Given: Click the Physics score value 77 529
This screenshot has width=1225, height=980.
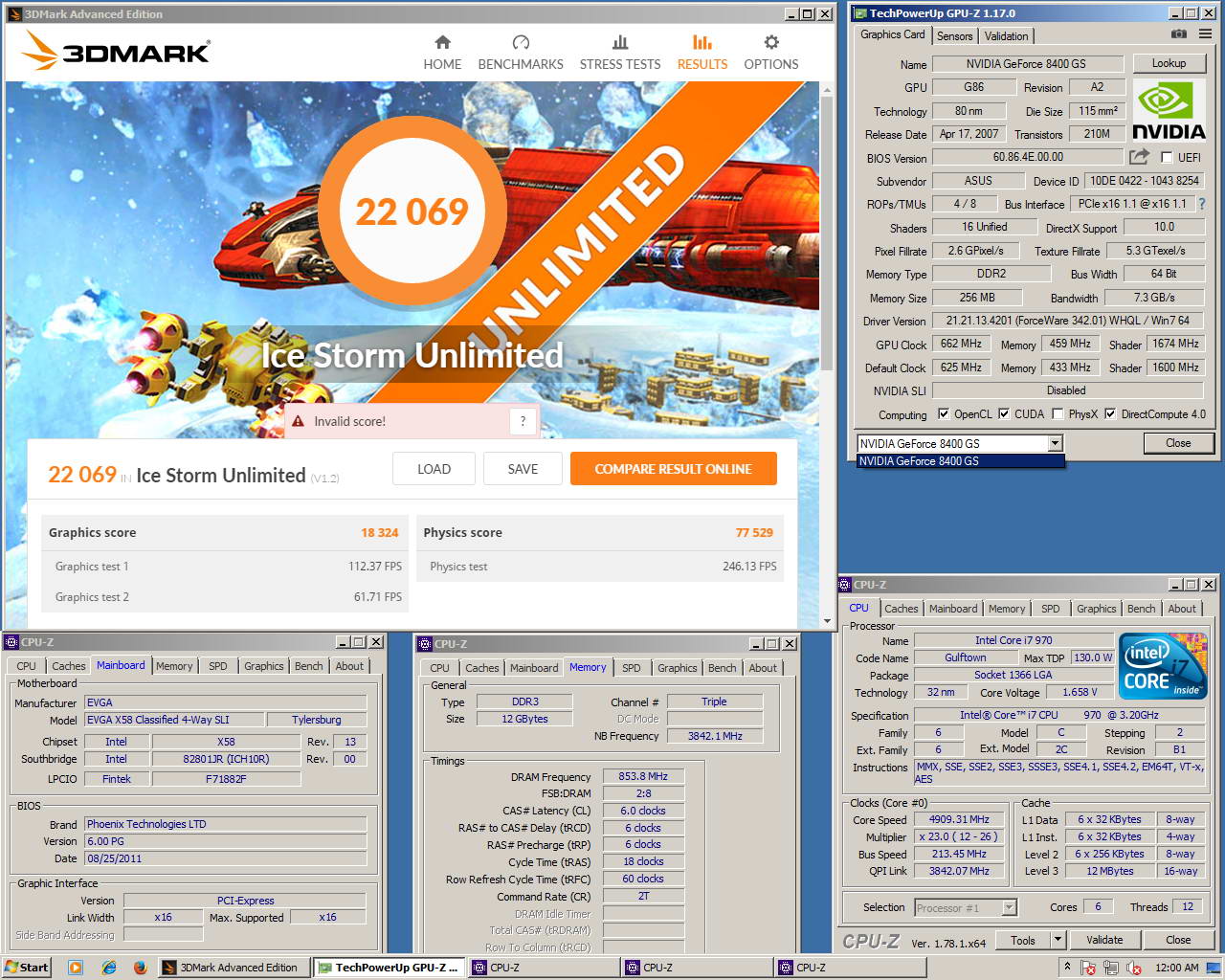Looking at the screenshot, I should coord(754,533).
